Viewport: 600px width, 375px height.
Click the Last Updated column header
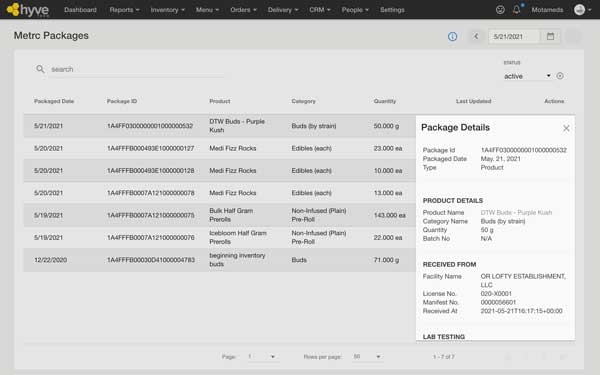[x=473, y=101]
